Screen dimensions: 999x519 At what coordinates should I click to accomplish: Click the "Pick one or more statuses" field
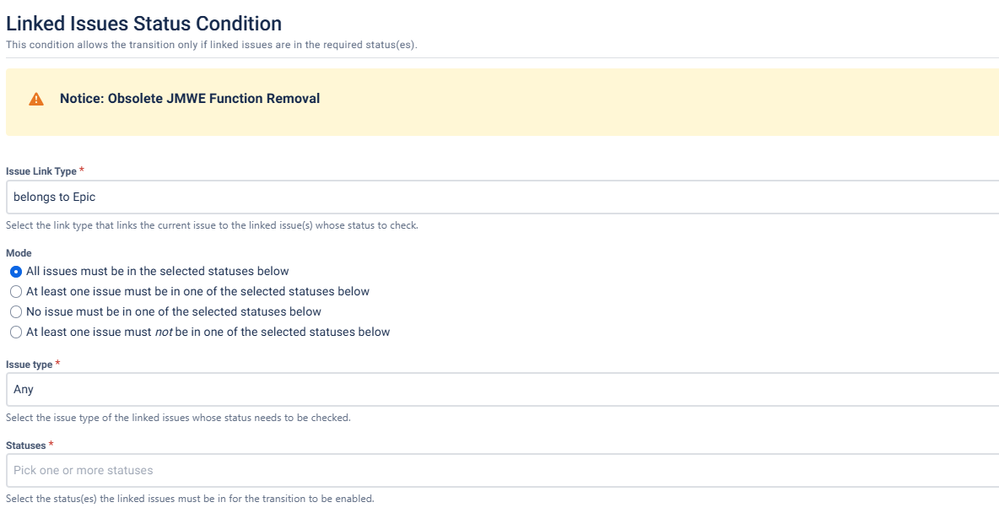tap(500, 470)
